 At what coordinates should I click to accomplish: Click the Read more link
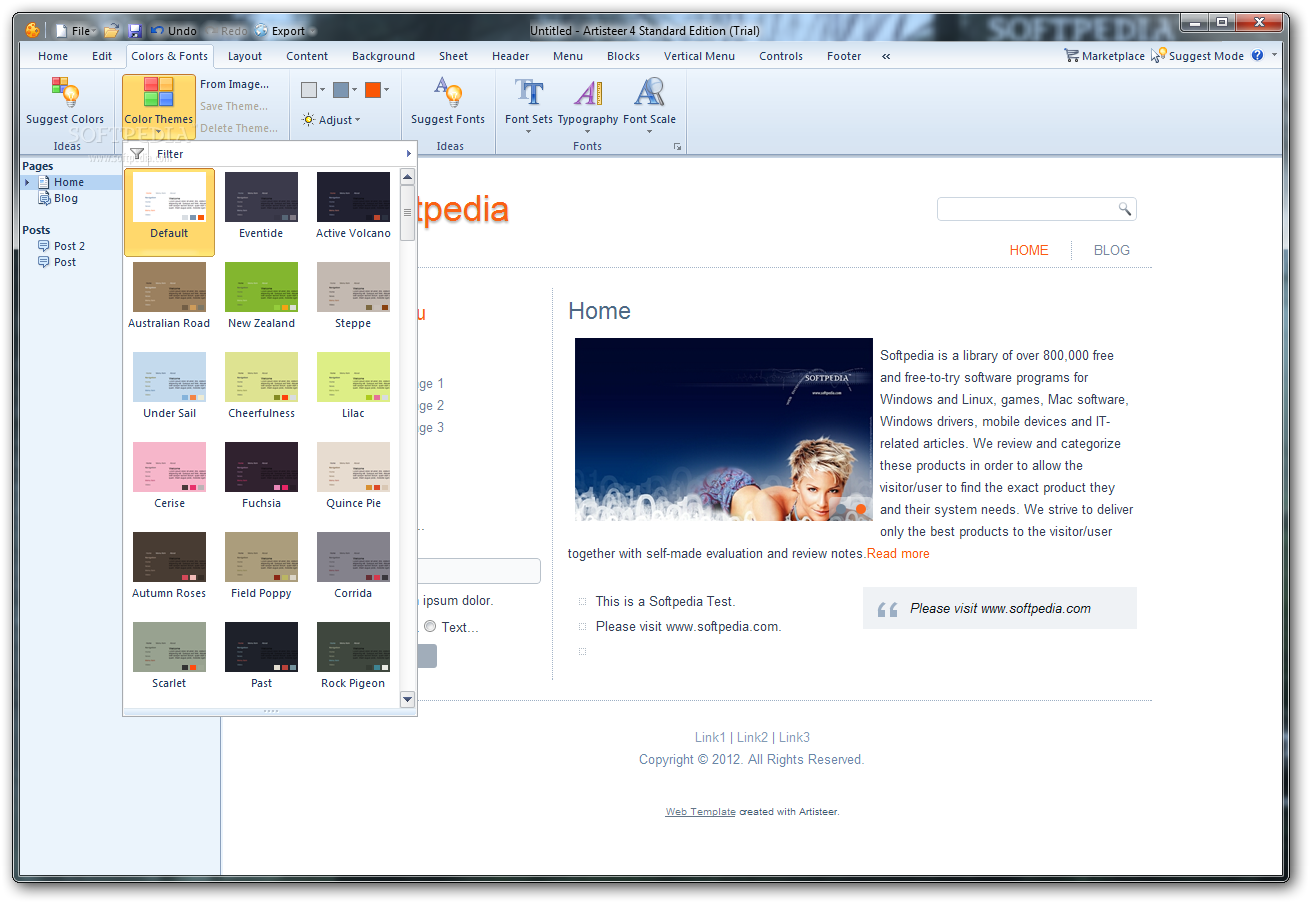898,553
